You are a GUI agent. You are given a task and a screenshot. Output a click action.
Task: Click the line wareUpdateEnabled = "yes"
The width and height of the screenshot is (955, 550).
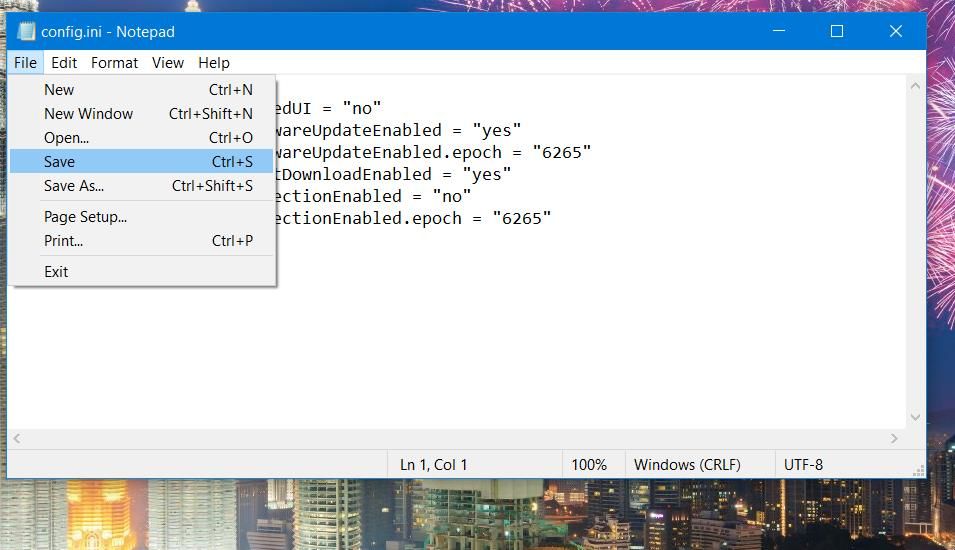pos(398,130)
